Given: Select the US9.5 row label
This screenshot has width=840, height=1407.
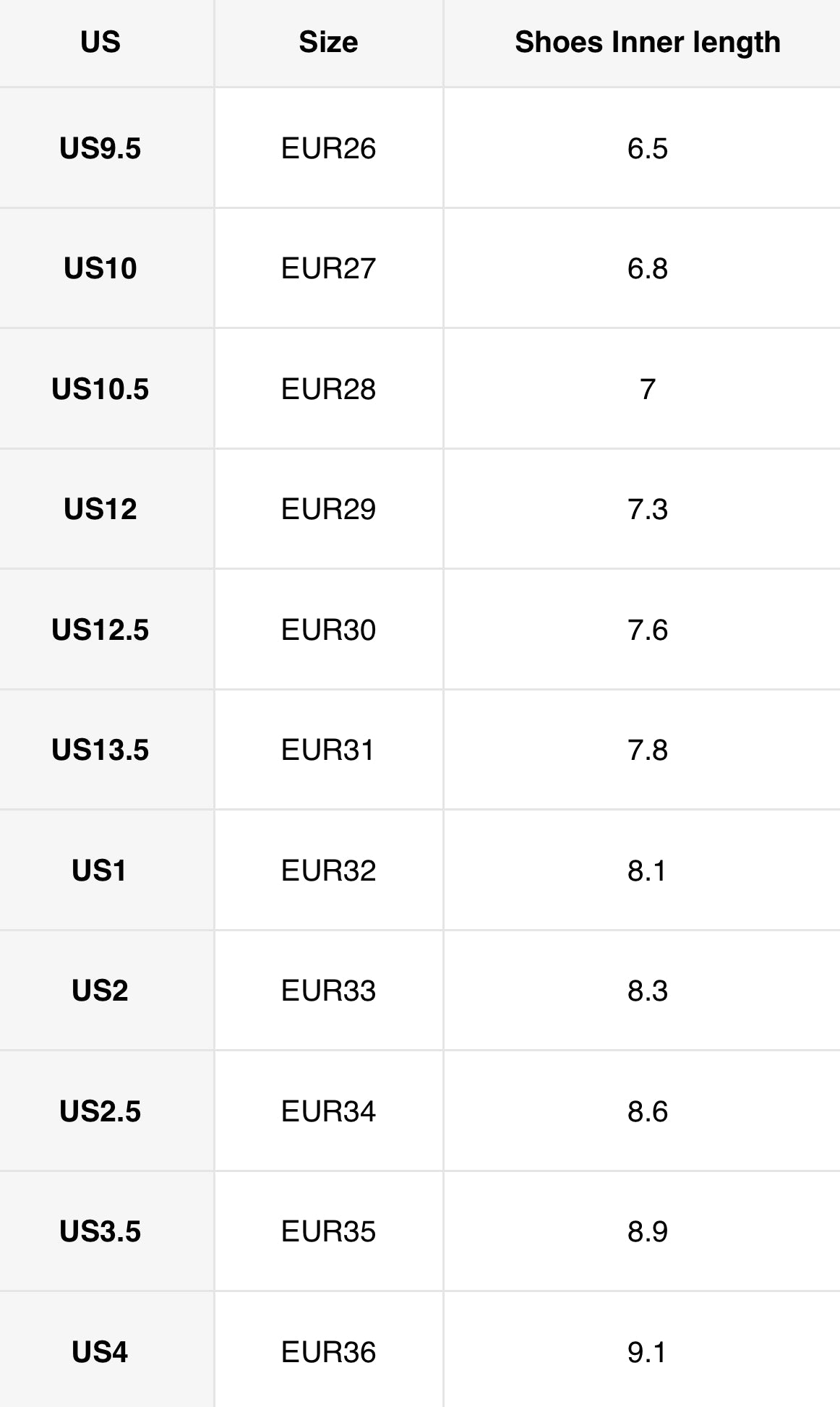Looking at the screenshot, I should (x=100, y=148).
